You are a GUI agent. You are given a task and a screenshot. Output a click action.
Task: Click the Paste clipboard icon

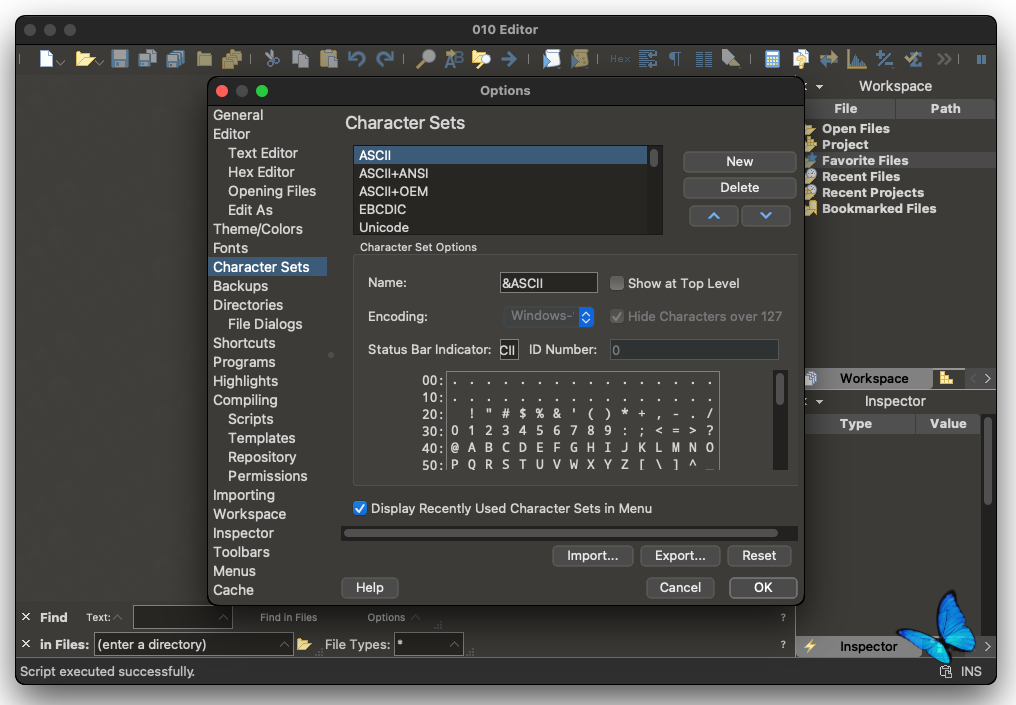[329, 59]
